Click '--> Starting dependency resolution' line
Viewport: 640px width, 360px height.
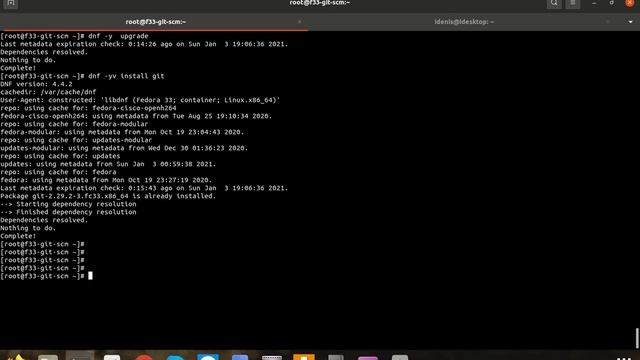pyautogui.click(x=68, y=204)
